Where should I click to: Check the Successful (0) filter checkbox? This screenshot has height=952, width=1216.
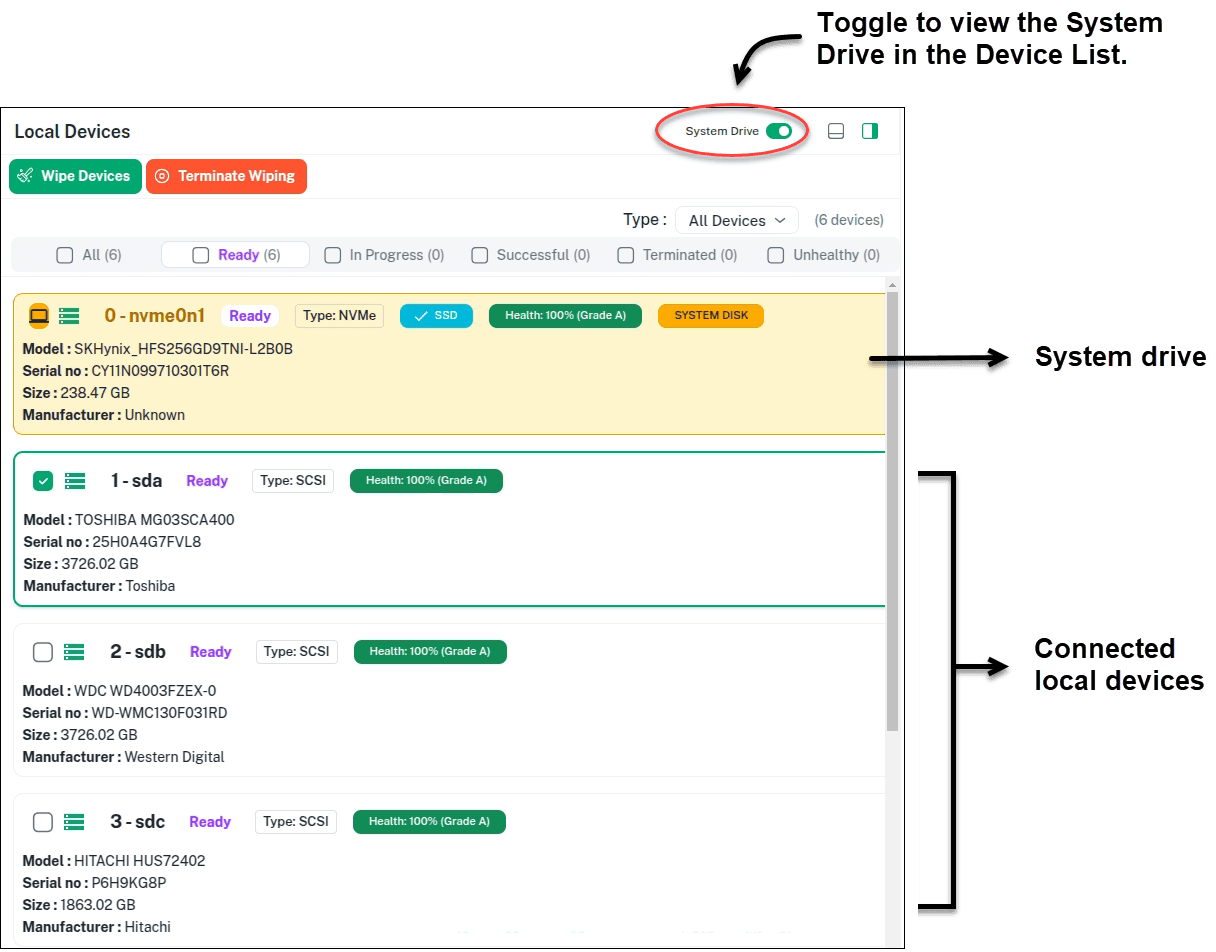point(480,255)
